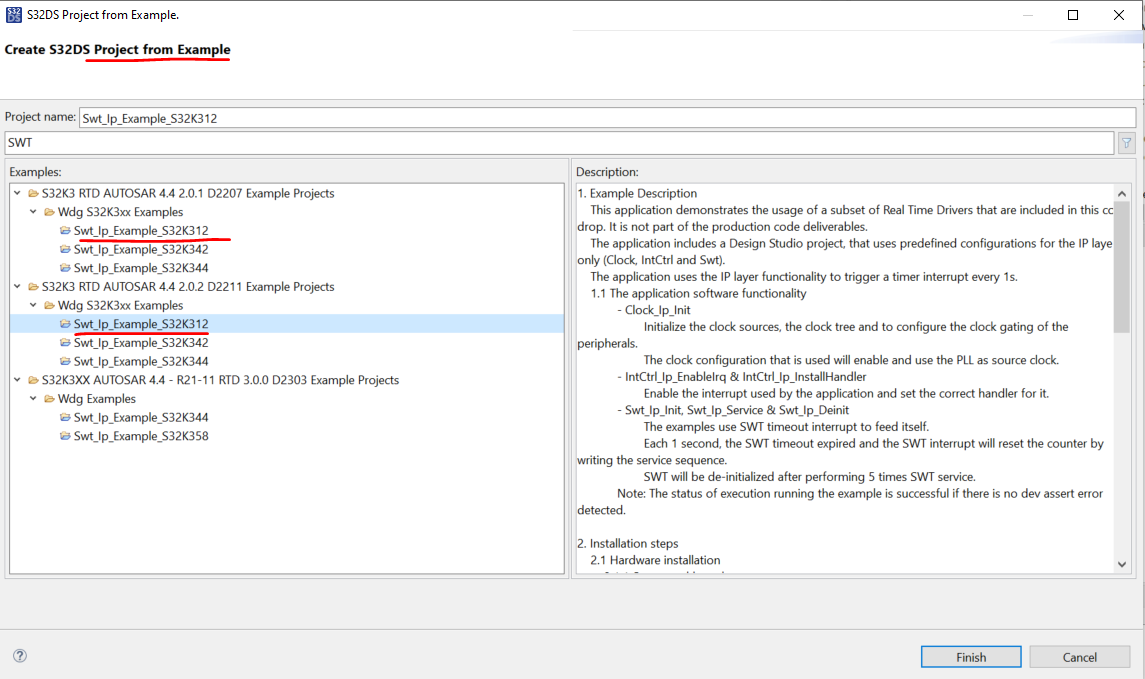Click the '2.1 Hardware installation' line

pyautogui.click(x=655, y=560)
